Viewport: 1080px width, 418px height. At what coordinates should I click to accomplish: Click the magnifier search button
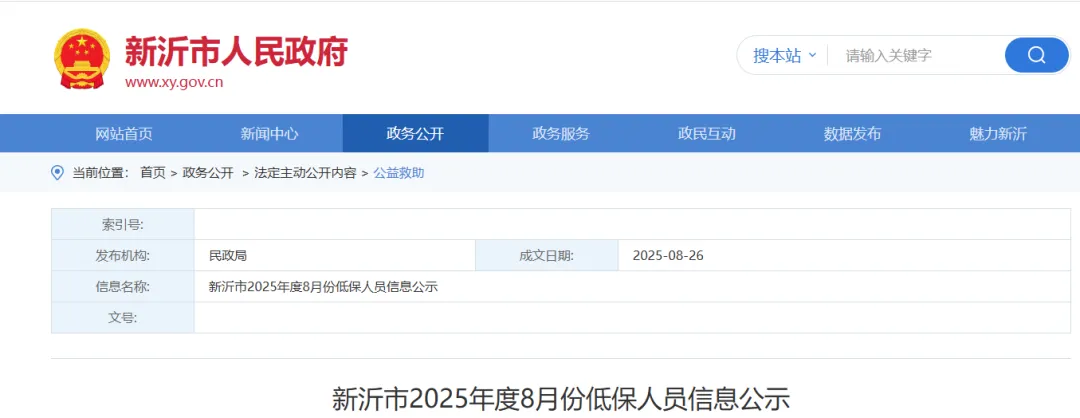[x=1036, y=55]
